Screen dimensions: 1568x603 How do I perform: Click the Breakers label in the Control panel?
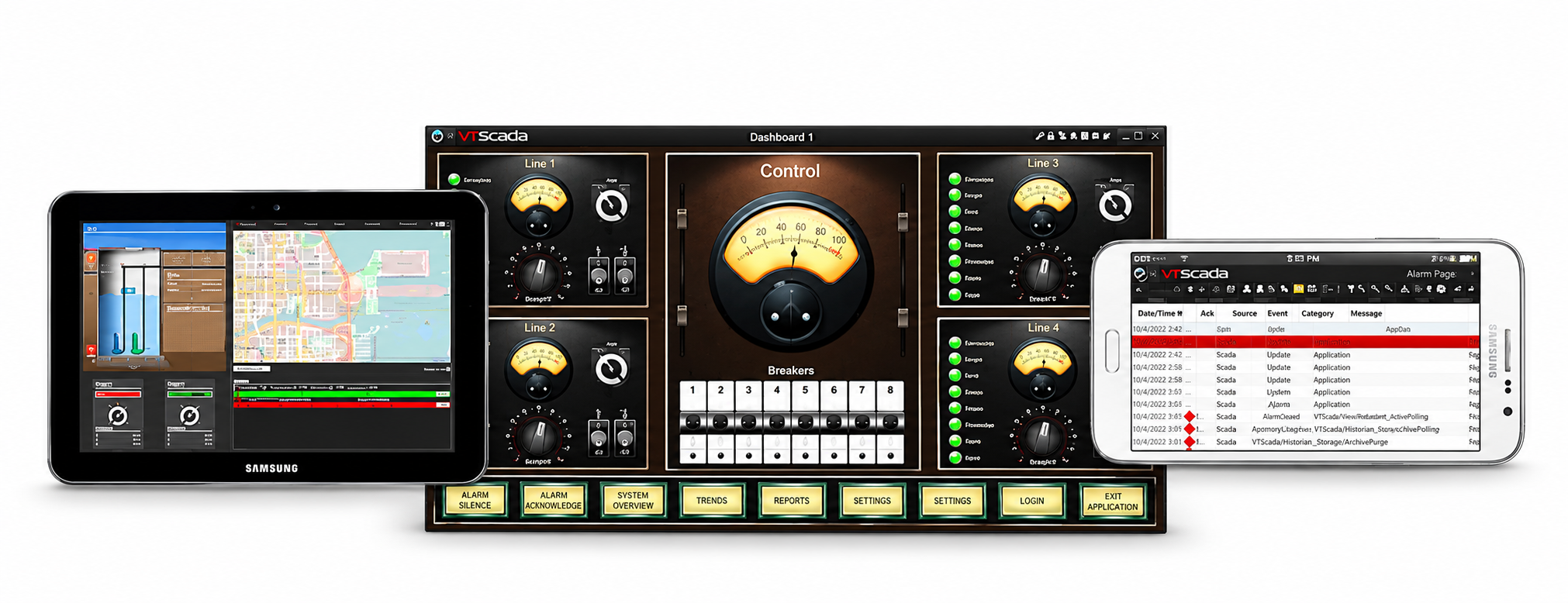[x=791, y=370]
